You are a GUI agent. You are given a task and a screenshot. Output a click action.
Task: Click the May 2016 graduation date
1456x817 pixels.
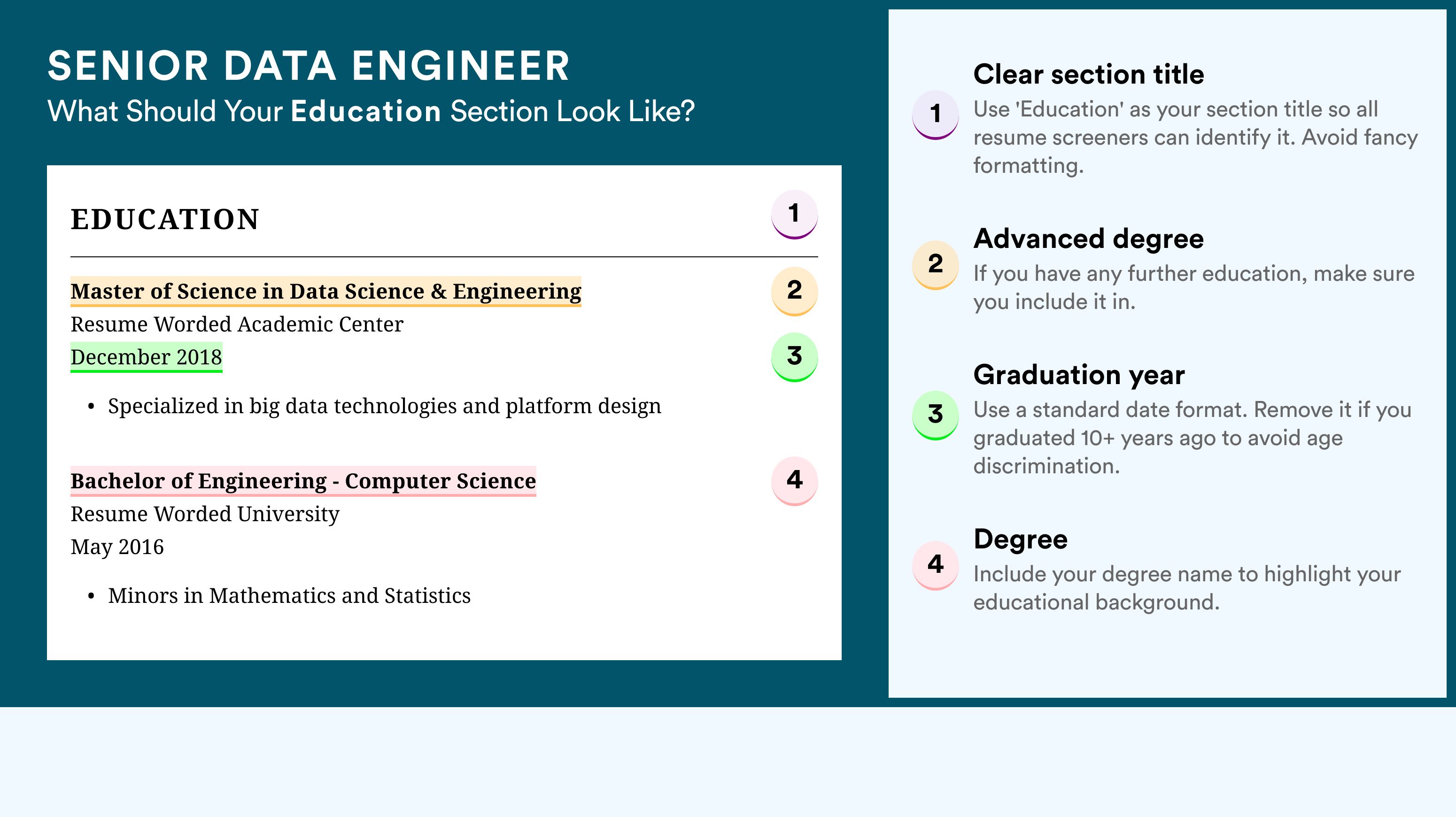coord(117,547)
